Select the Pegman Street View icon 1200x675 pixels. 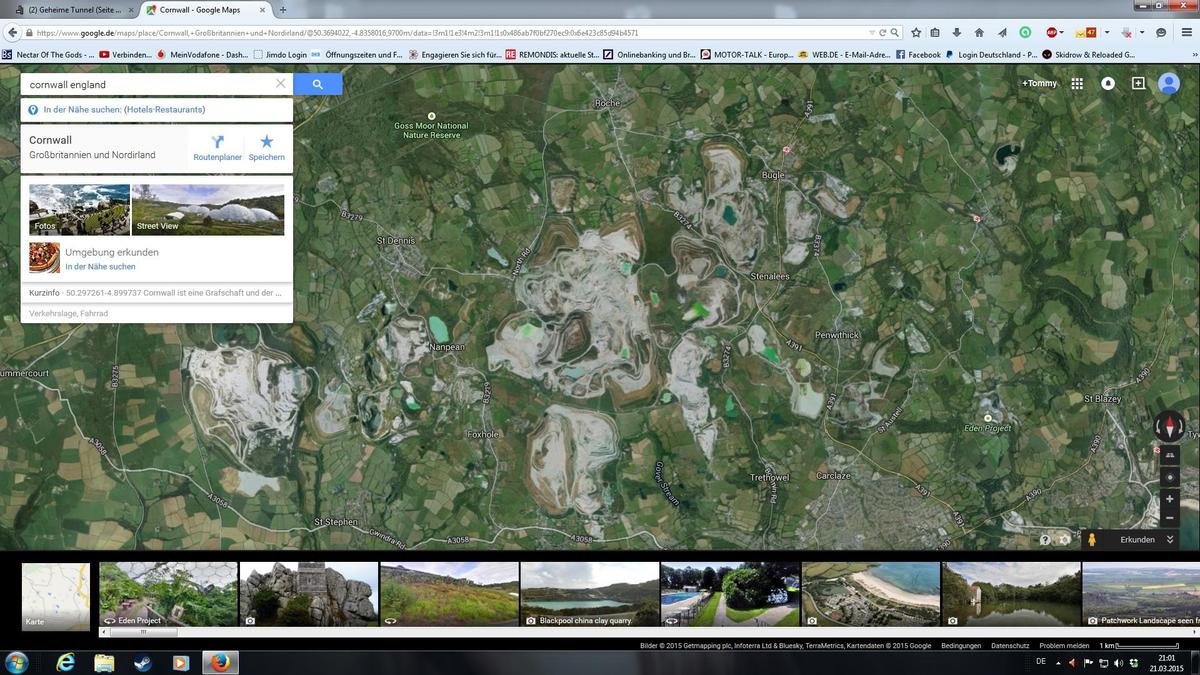(x=1092, y=540)
